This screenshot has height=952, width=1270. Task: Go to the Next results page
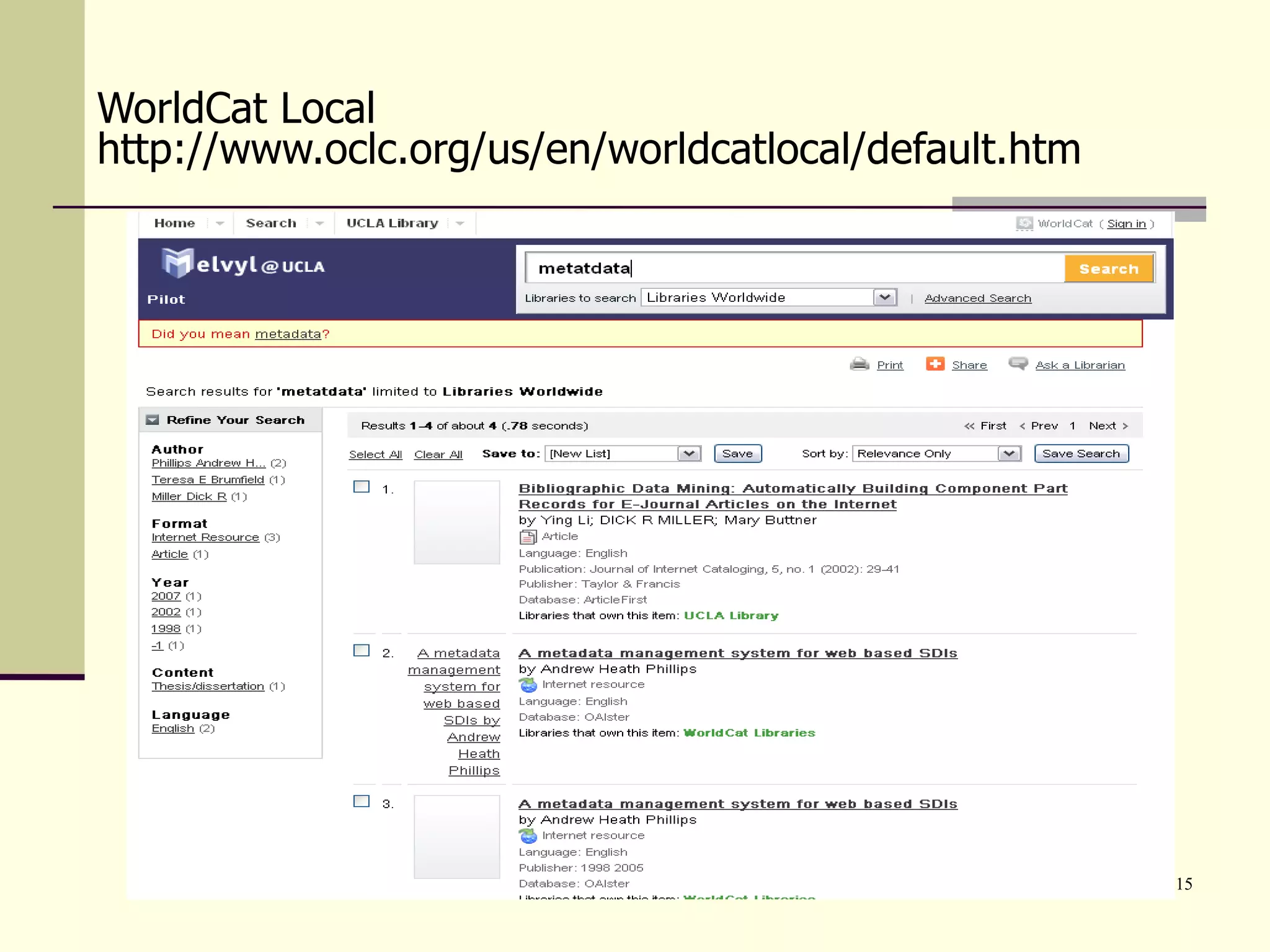[x=1109, y=426]
